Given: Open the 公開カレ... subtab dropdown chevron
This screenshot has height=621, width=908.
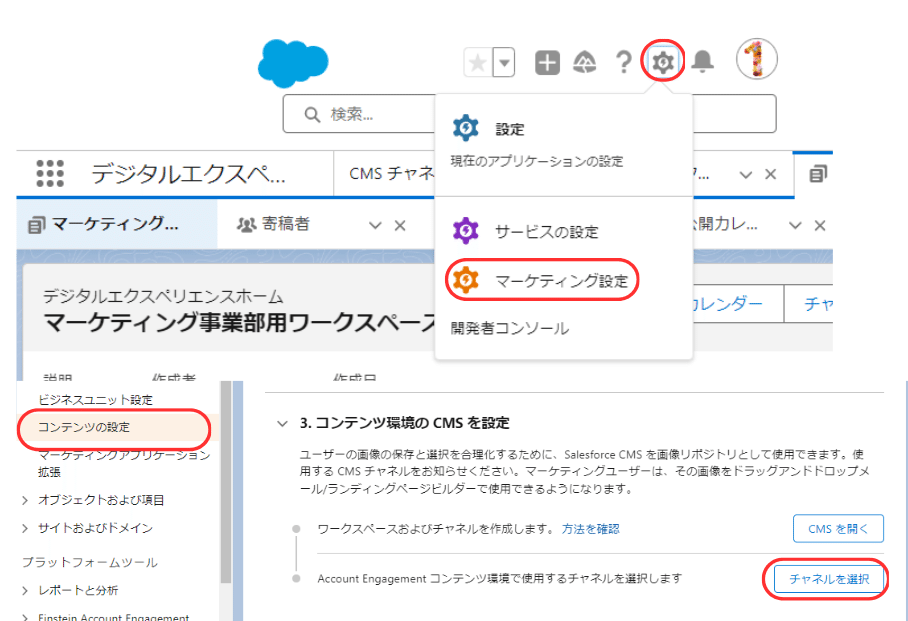Looking at the screenshot, I should 795,225.
